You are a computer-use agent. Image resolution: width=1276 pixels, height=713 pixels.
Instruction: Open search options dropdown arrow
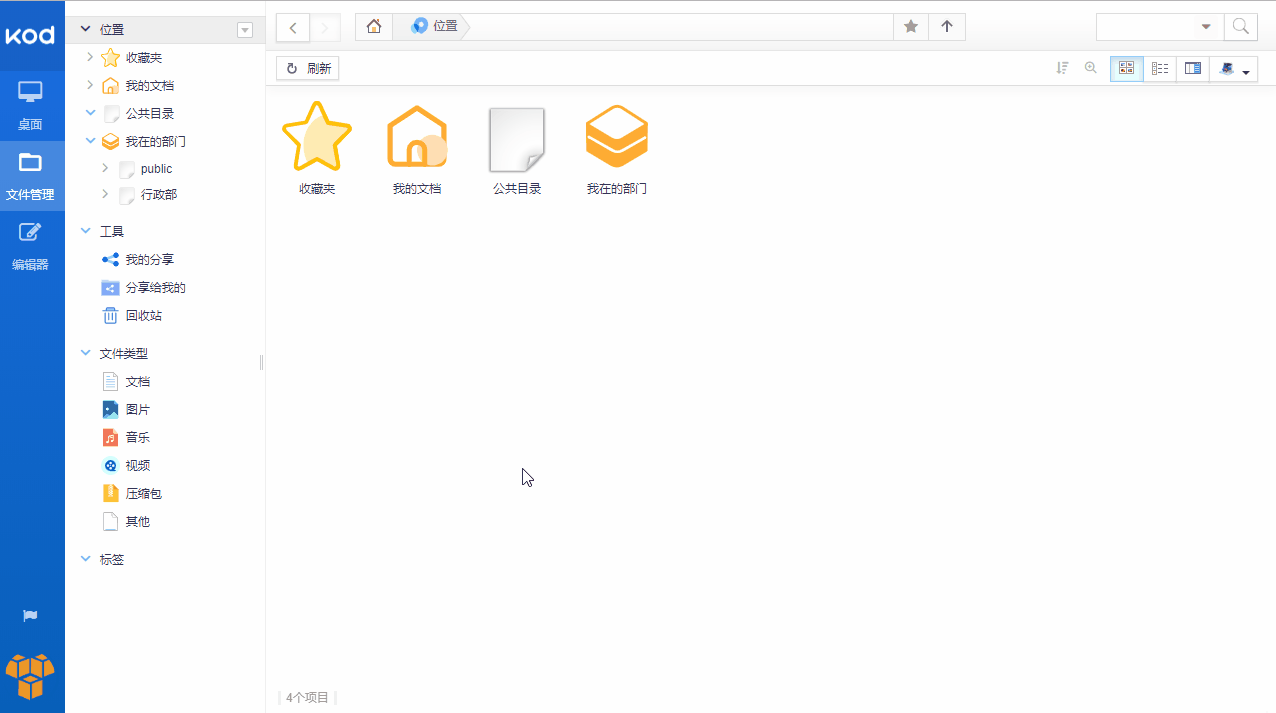[x=1206, y=27]
